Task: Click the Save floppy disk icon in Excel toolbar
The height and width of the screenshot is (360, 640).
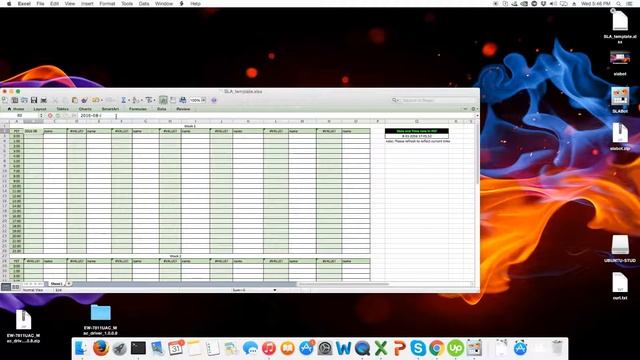Action: (x=34, y=100)
